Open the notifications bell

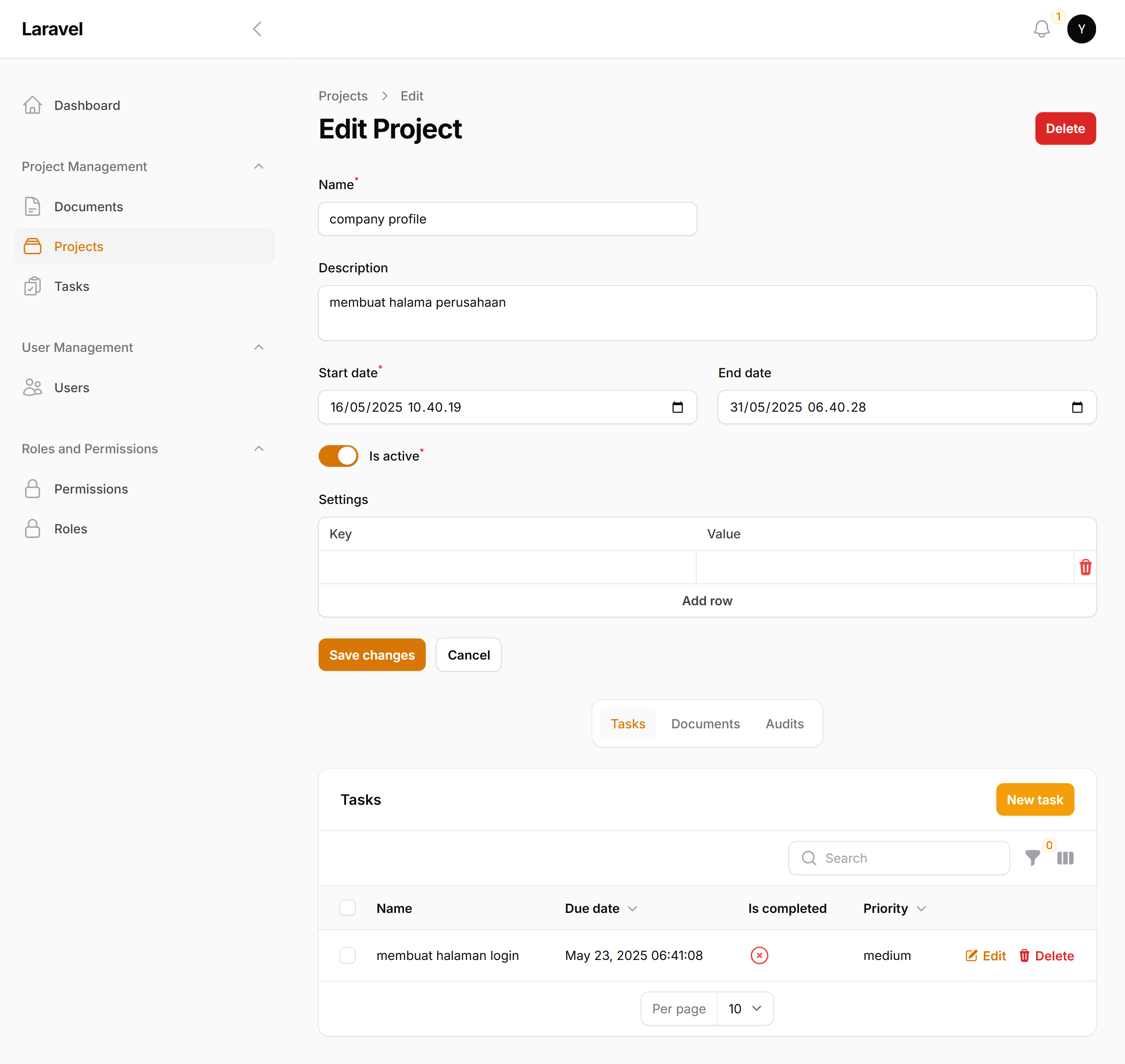point(1042,29)
